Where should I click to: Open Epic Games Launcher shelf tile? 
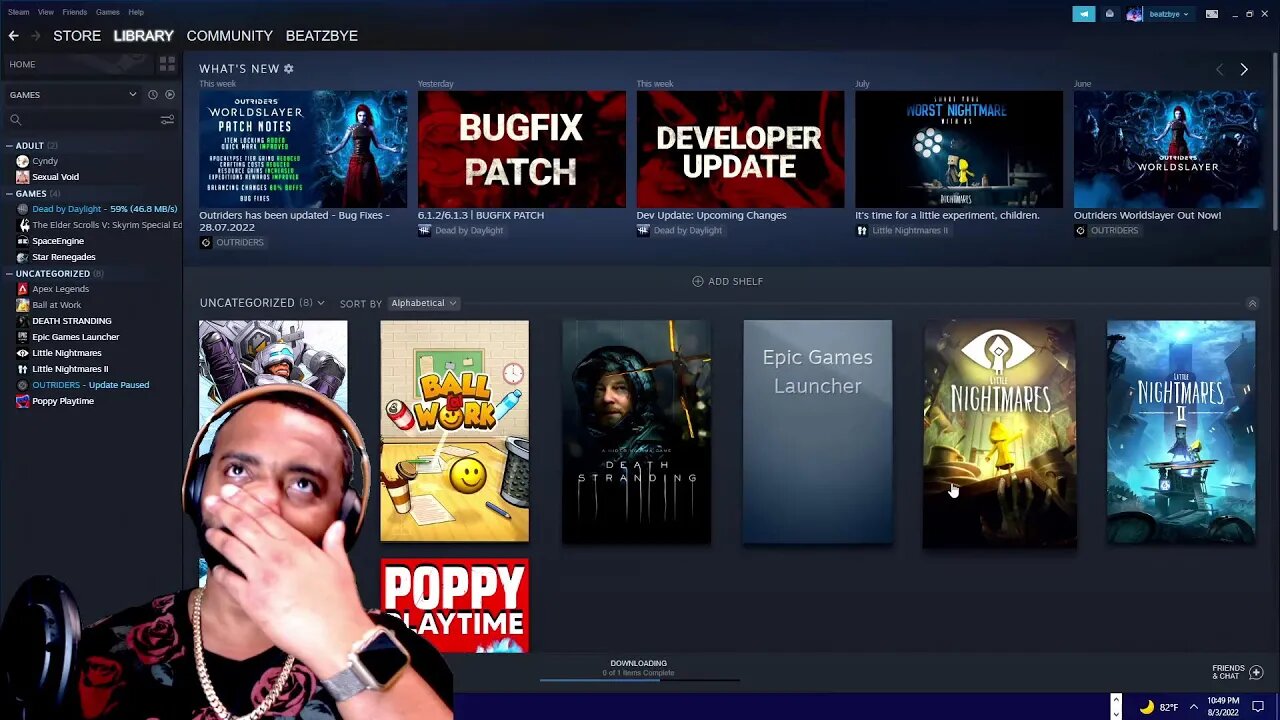pos(818,431)
